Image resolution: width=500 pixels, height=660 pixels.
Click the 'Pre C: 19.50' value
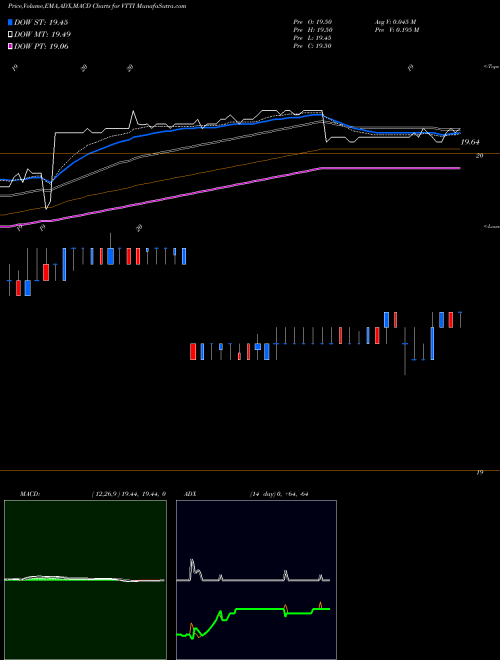313,46
